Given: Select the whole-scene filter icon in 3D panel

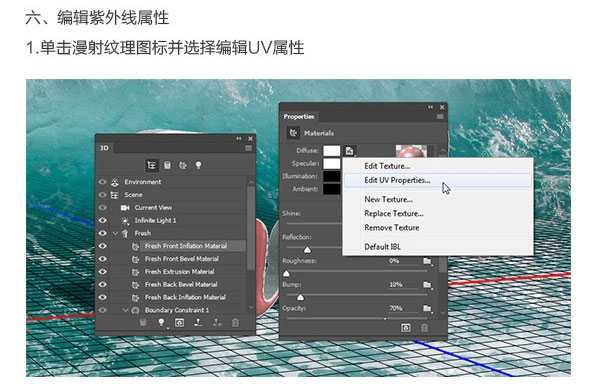Looking at the screenshot, I should [x=152, y=165].
